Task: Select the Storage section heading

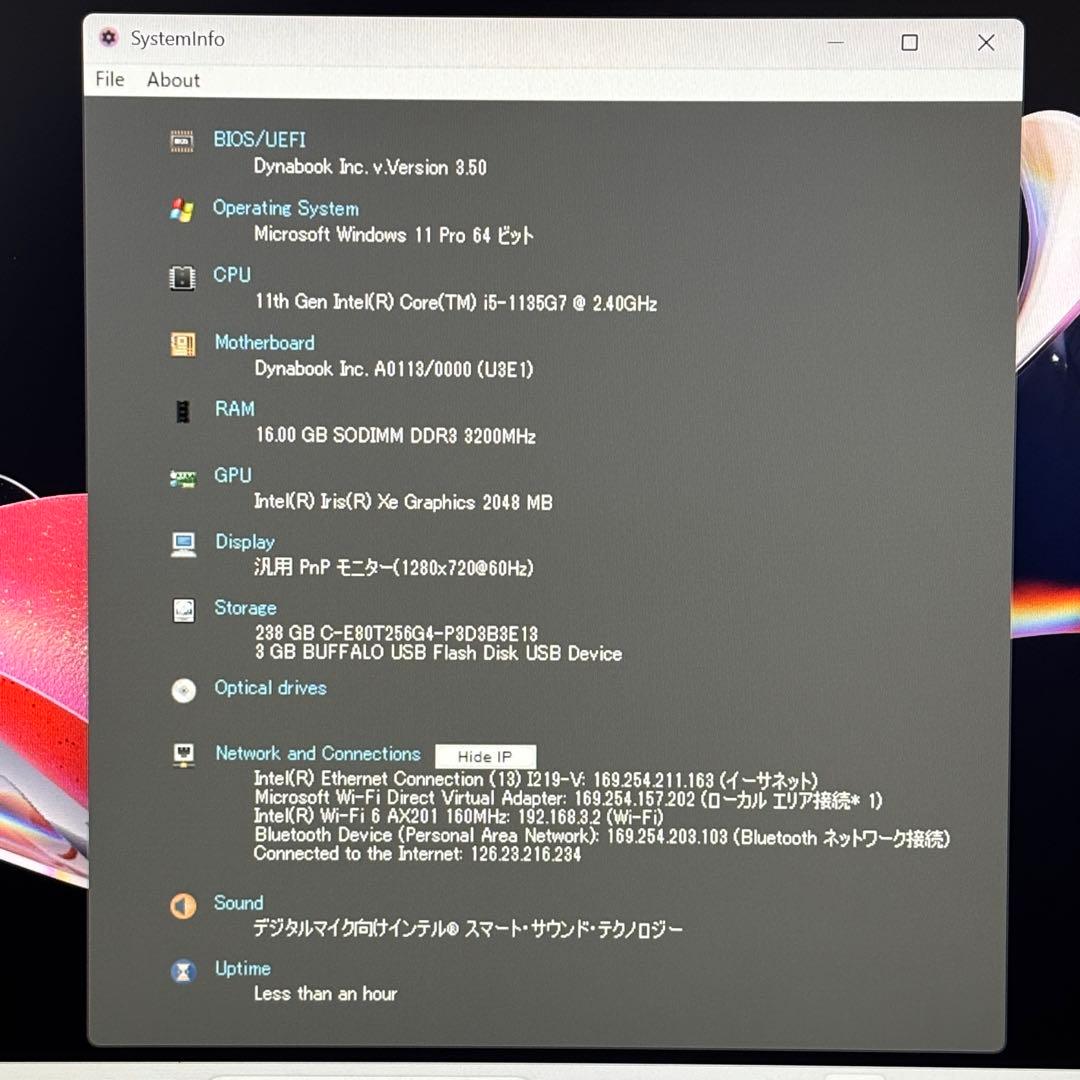Action: point(245,607)
